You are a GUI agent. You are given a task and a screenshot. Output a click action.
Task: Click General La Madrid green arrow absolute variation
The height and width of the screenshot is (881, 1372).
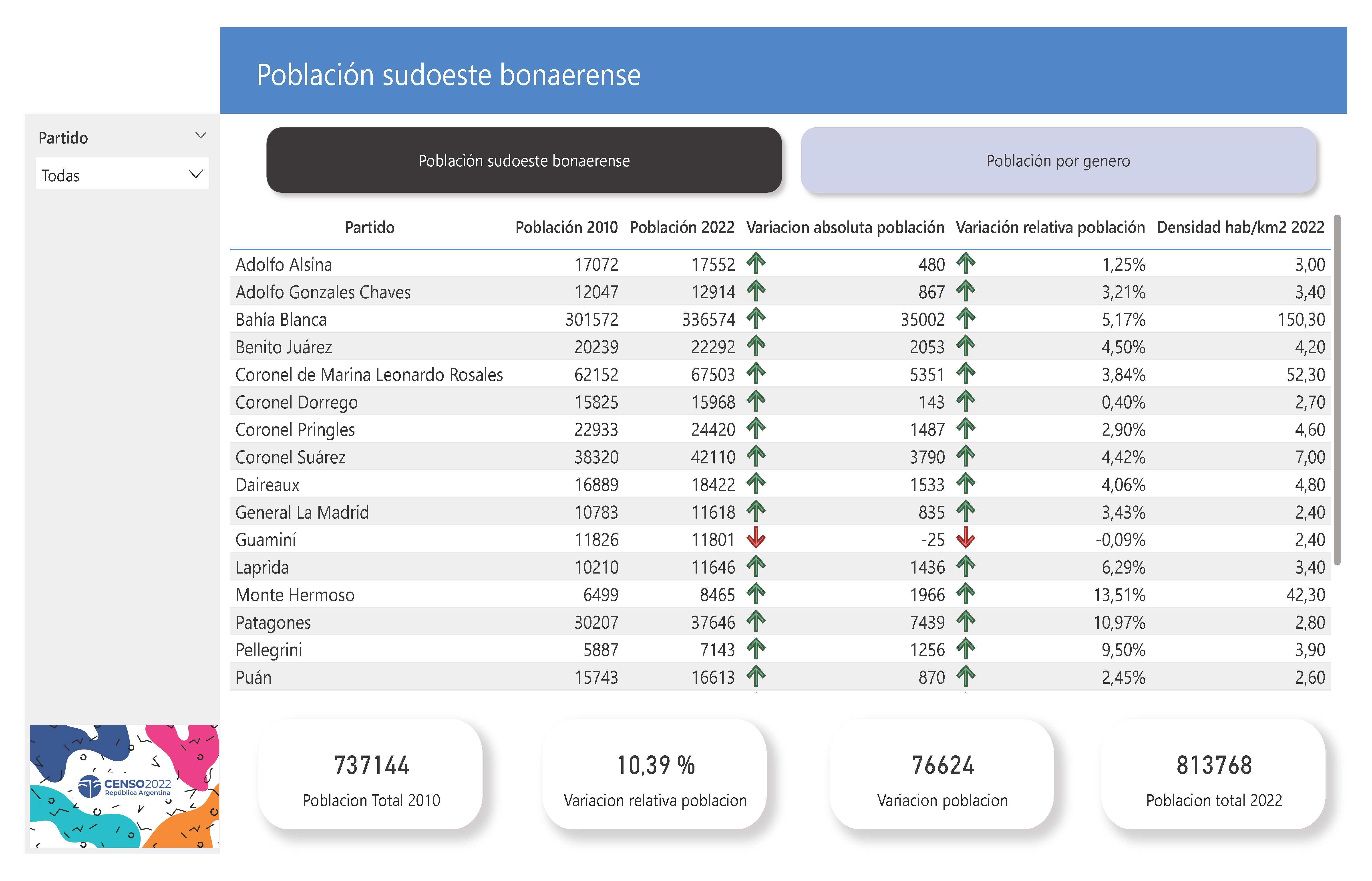756,511
